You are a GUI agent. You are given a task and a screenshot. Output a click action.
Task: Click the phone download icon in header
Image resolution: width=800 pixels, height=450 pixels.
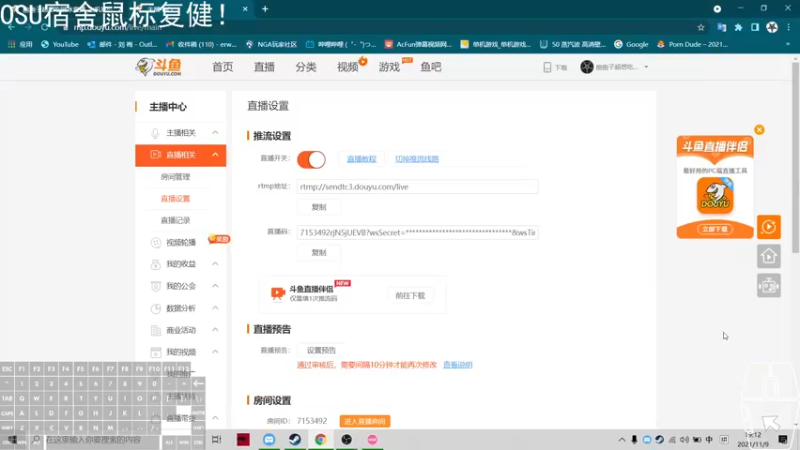point(547,67)
